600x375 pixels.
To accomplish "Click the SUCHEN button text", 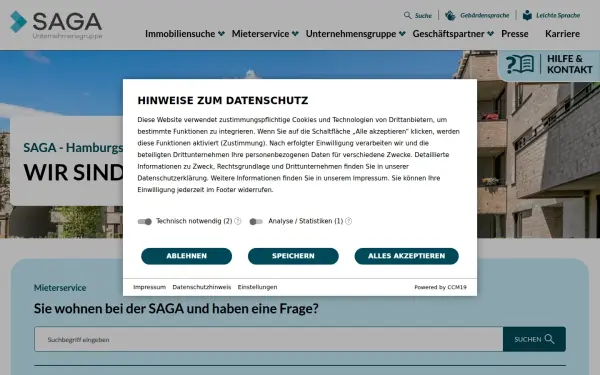I will (527, 339).
